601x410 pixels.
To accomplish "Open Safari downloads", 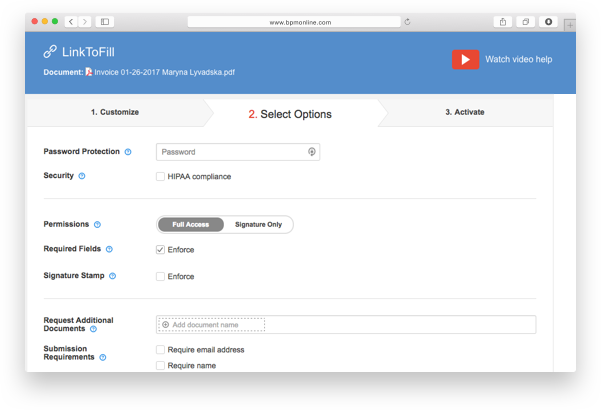I will tap(548, 22).
